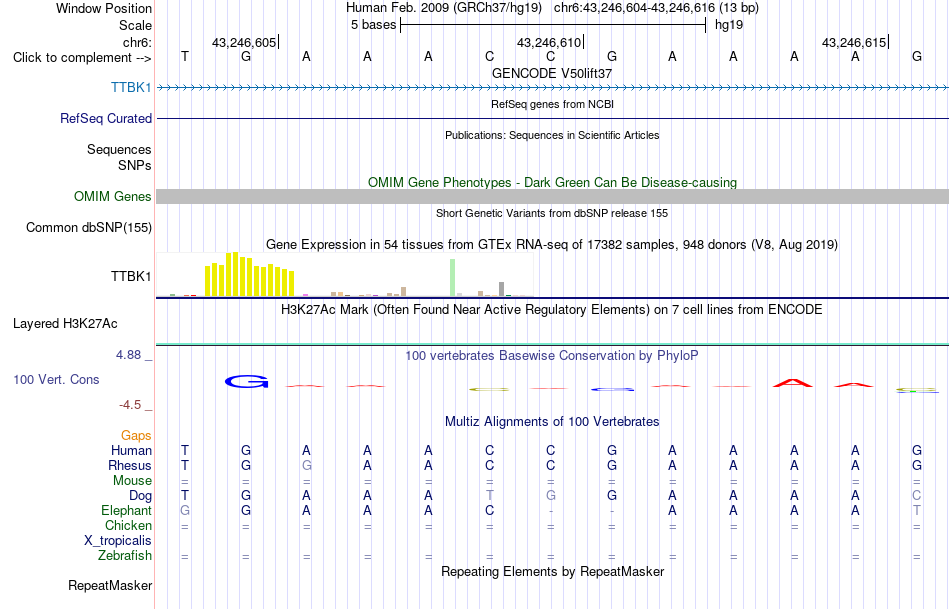Click the faded T in the Dog row
This screenshot has width=950, height=609.
[490, 496]
